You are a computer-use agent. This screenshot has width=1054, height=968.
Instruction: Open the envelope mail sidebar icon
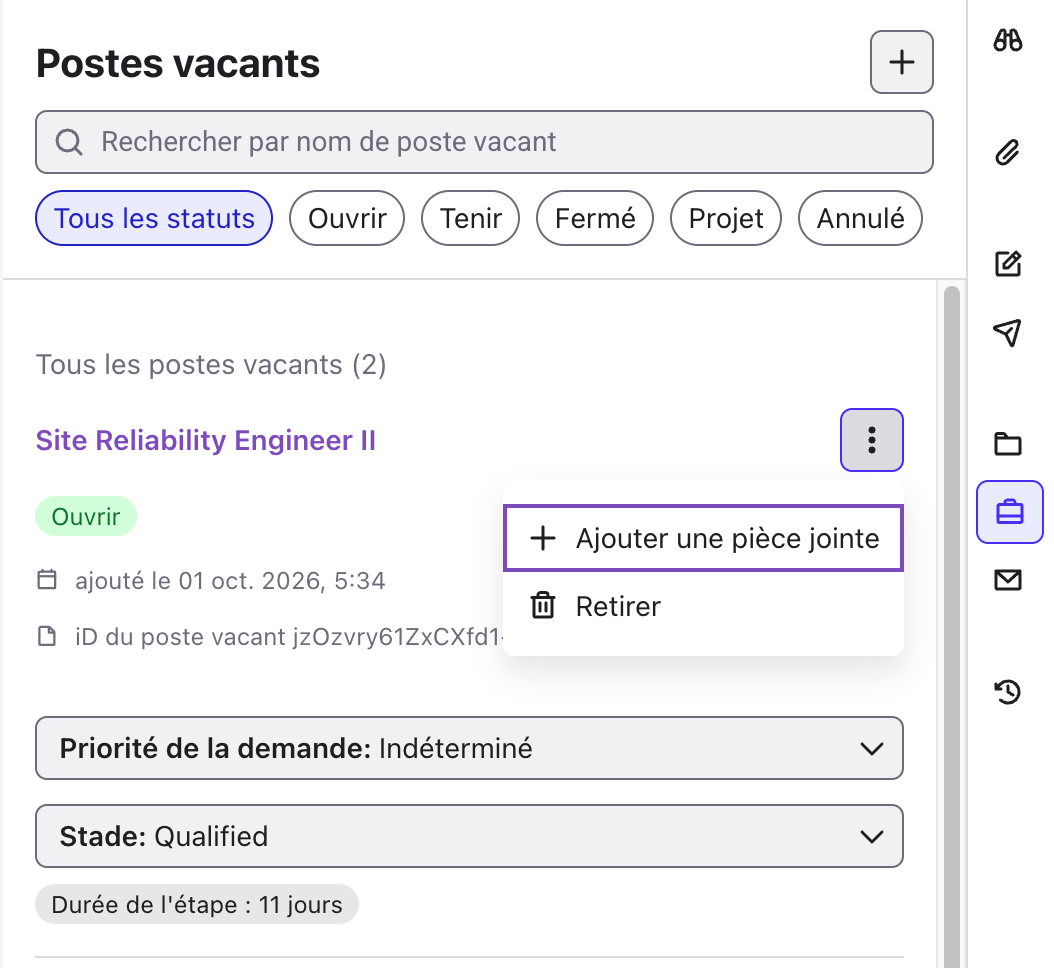(1008, 579)
